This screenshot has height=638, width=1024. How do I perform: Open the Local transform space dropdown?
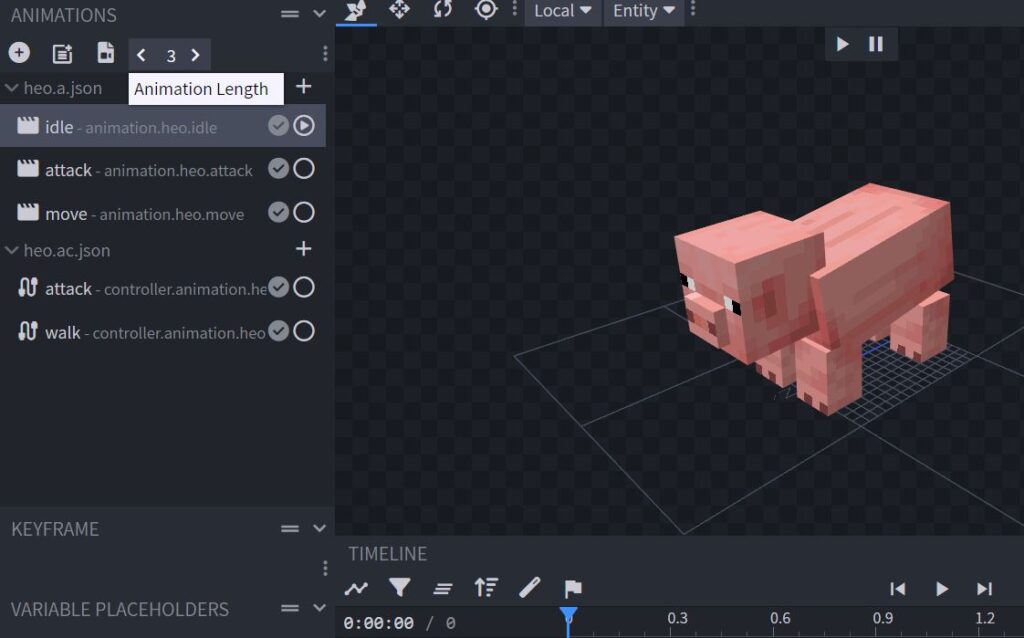click(x=563, y=11)
